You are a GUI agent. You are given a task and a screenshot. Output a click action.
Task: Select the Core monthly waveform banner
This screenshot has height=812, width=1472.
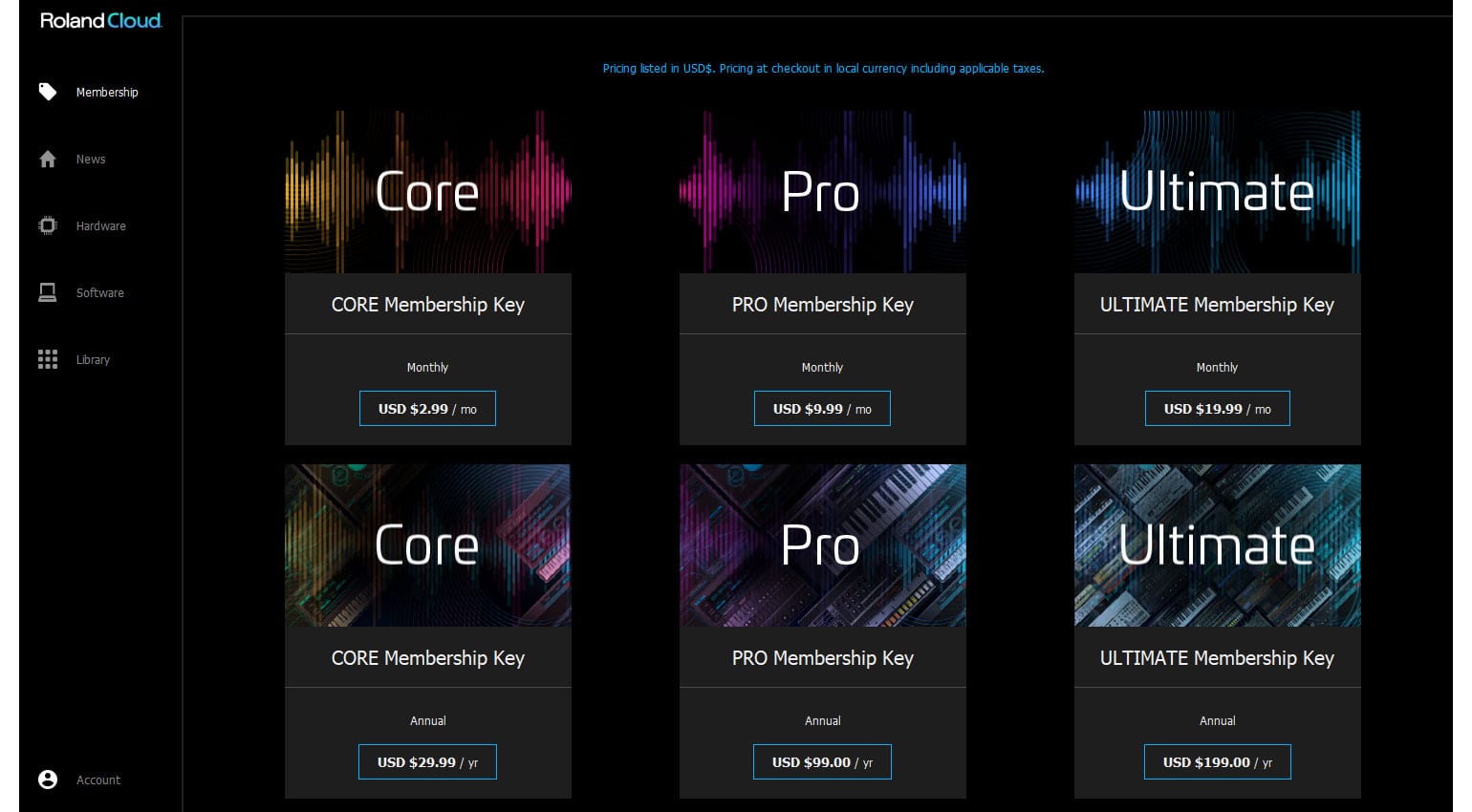[428, 192]
